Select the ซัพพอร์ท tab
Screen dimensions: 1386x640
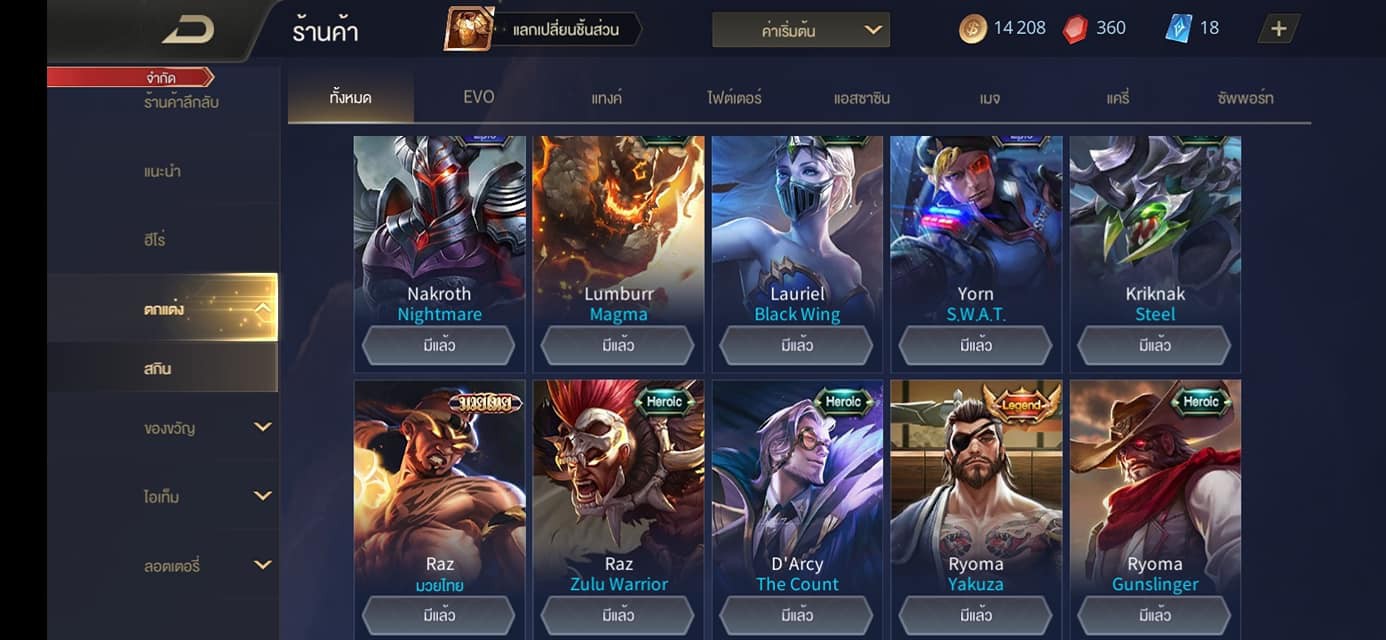pyautogui.click(x=1246, y=98)
